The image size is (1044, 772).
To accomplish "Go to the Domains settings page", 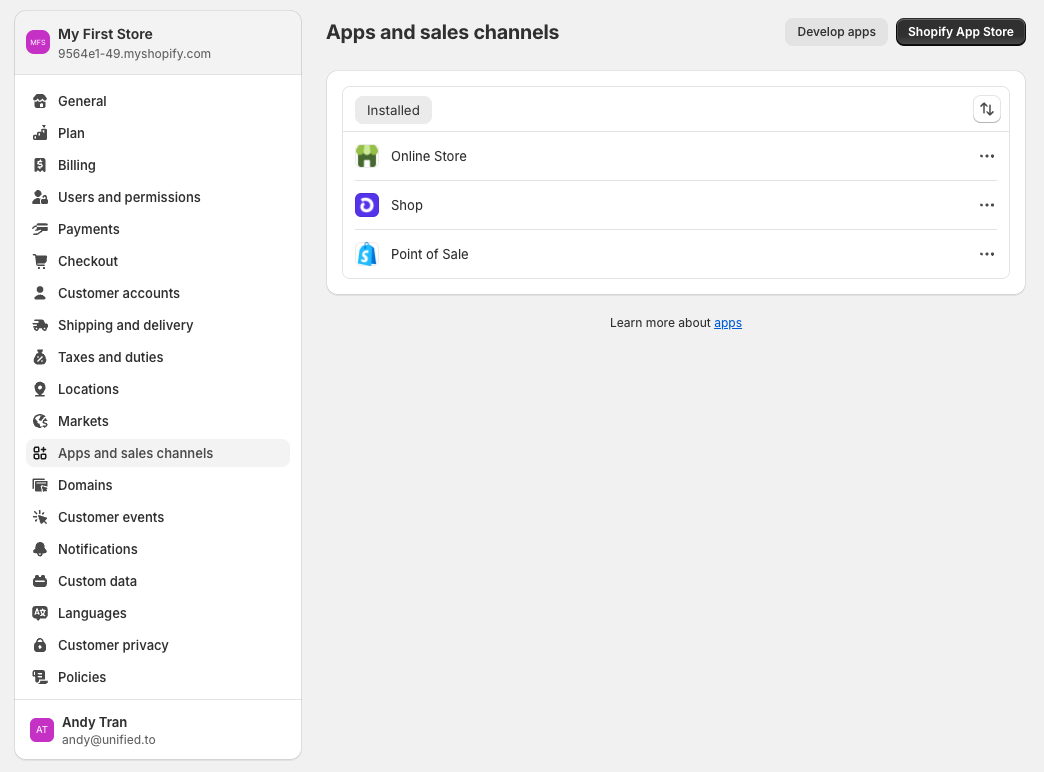I will coord(158,485).
